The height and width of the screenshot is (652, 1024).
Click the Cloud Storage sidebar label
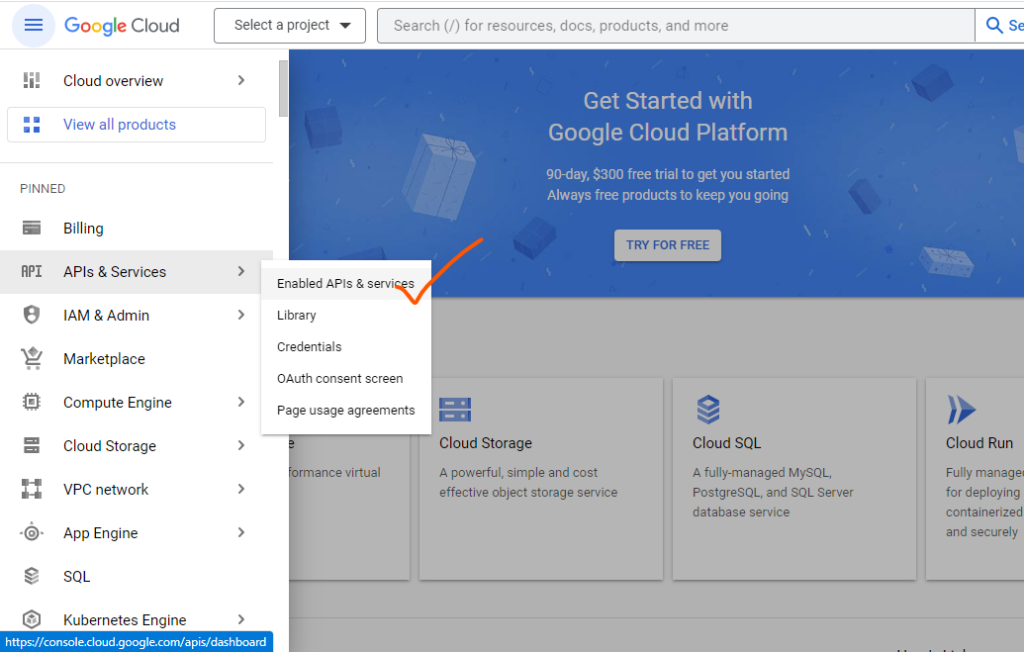tap(110, 446)
